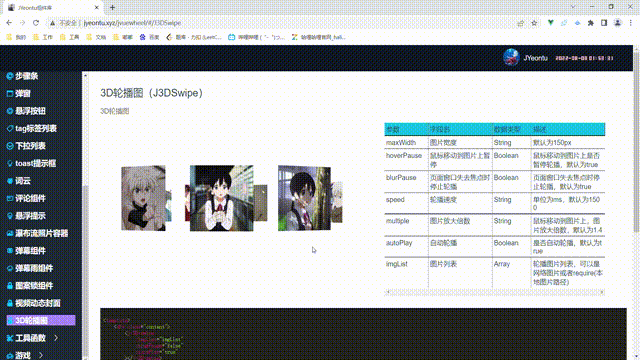Click the table's horizontal scrollbar right arrow

(x=602, y=292)
